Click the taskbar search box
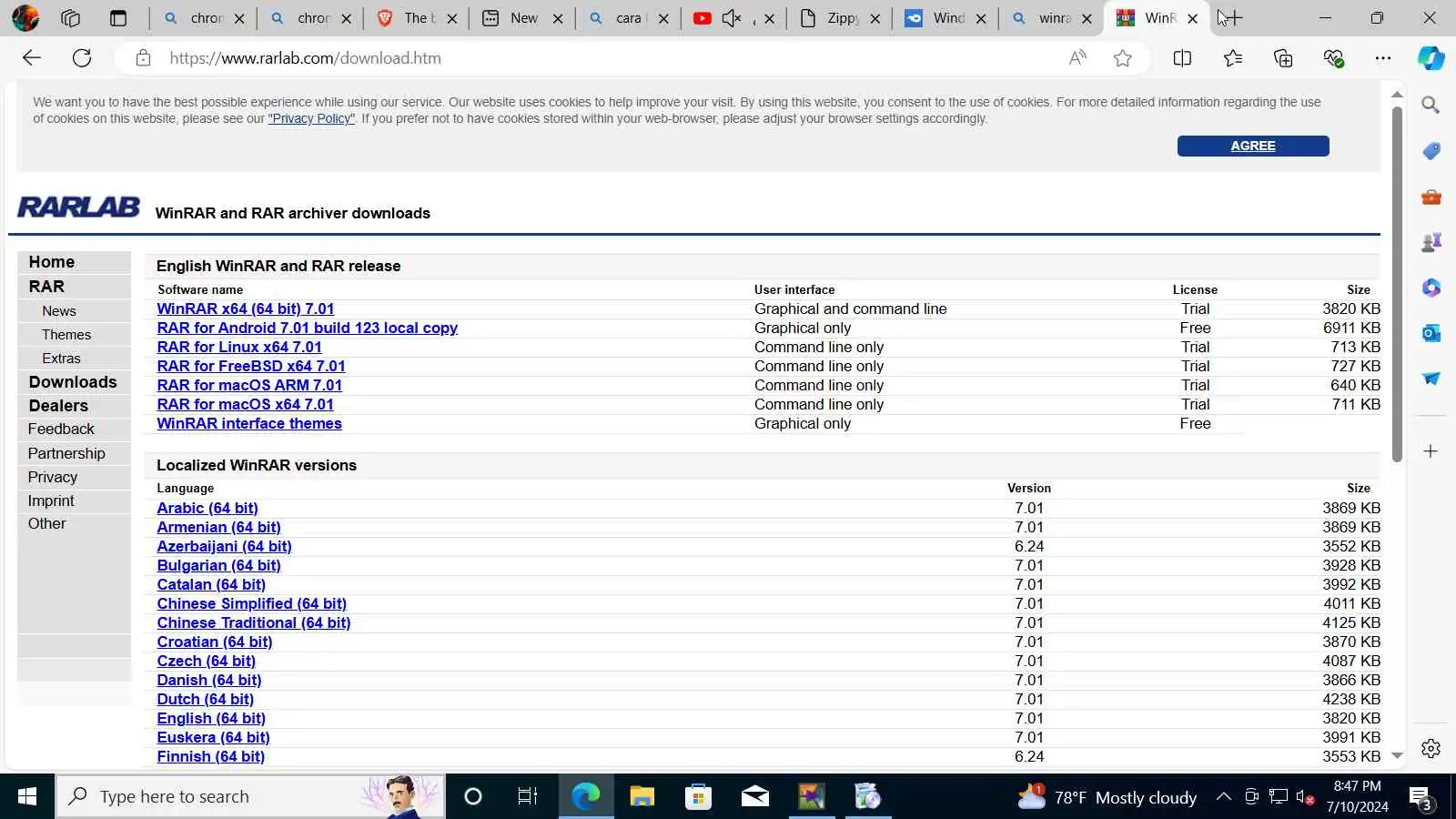Image resolution: width=1456 pixels, height=819 pixels. (251, 797)
